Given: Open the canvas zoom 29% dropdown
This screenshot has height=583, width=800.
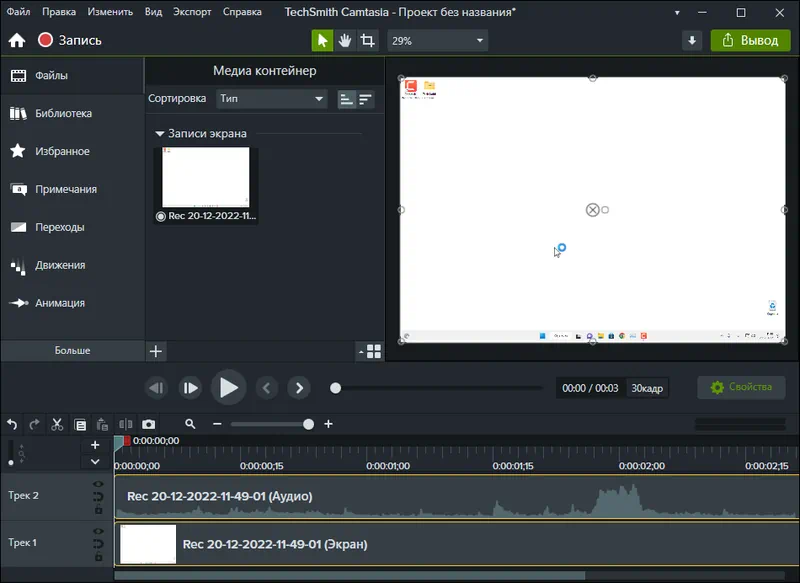Looking at the screenshot, I should [437, 41].
